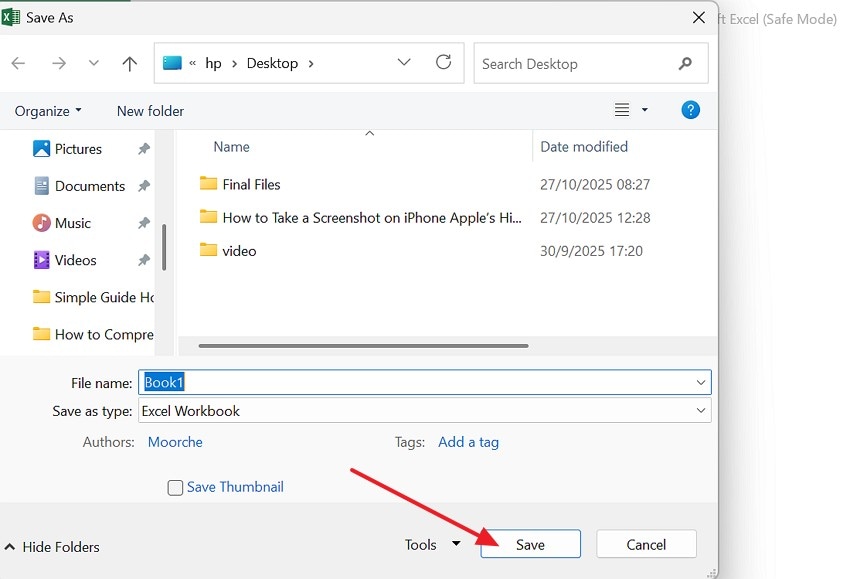Image resolution: width=850 pixels, height=579 pixels.
Task: Click the hp breadcrumb in address bar
Action: click(213, 63)
